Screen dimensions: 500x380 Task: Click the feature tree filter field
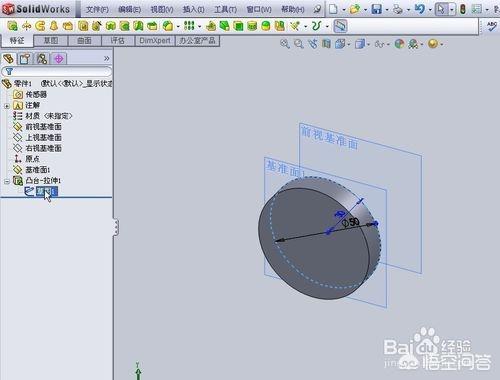pyautogui.click(x=57, y=71)
